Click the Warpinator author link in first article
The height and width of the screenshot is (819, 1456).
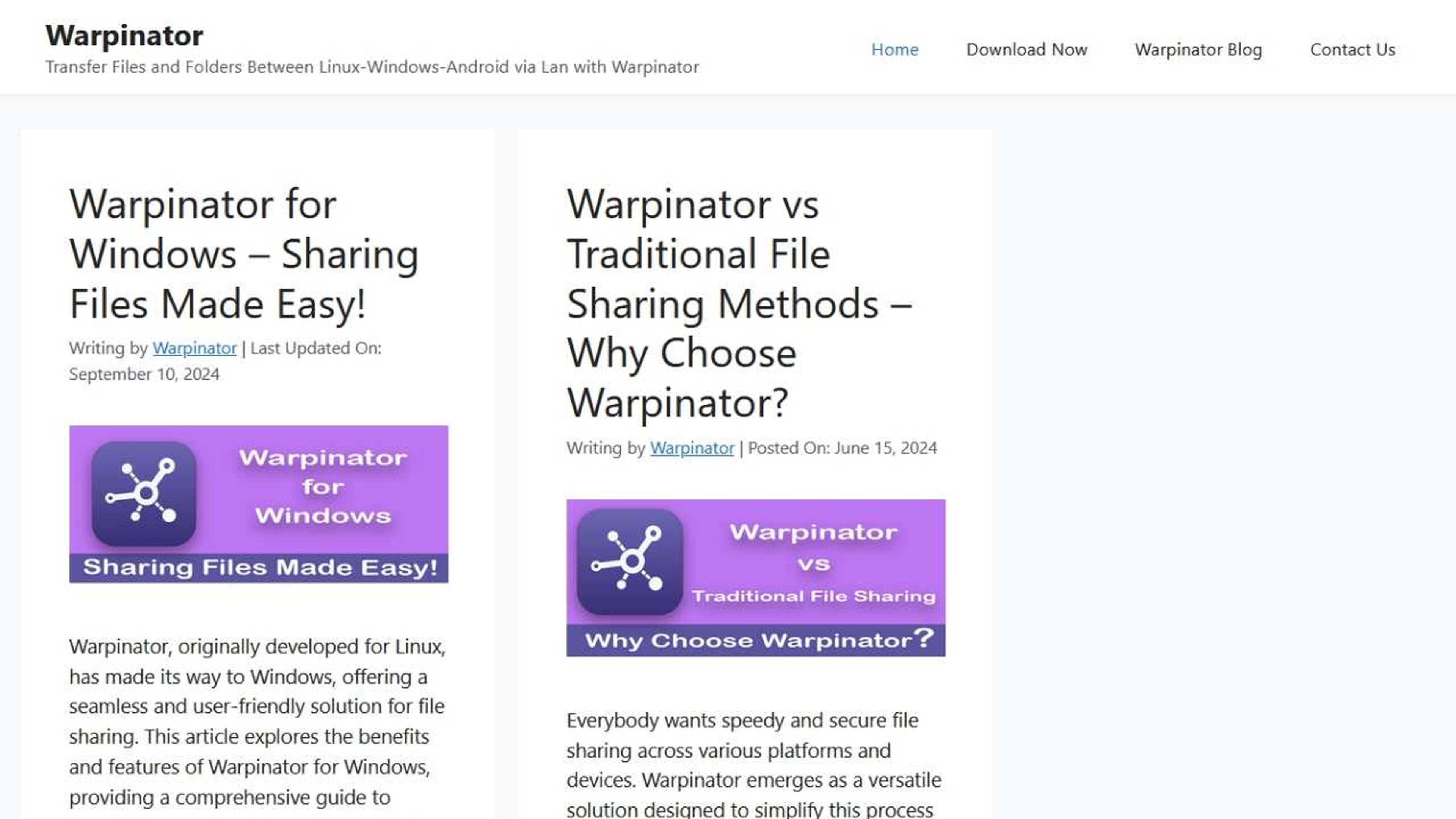[194, 347]
